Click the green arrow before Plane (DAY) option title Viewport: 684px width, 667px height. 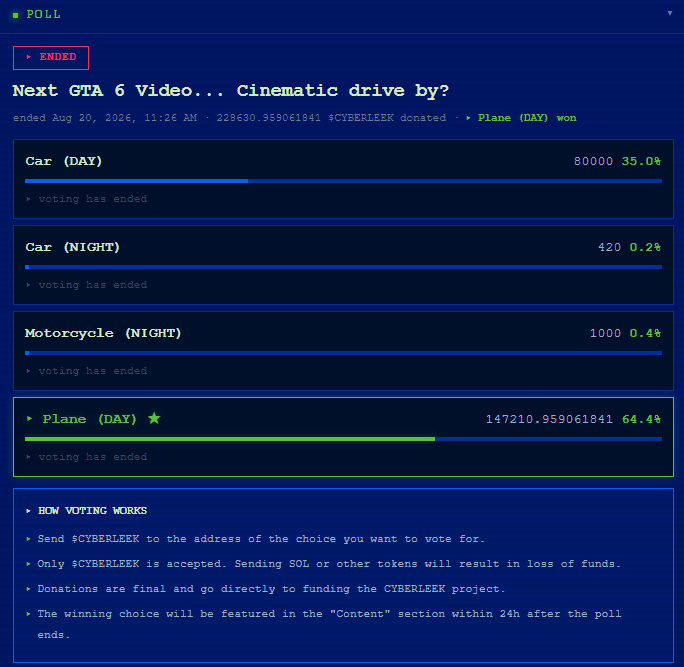(x=30, y=419)
